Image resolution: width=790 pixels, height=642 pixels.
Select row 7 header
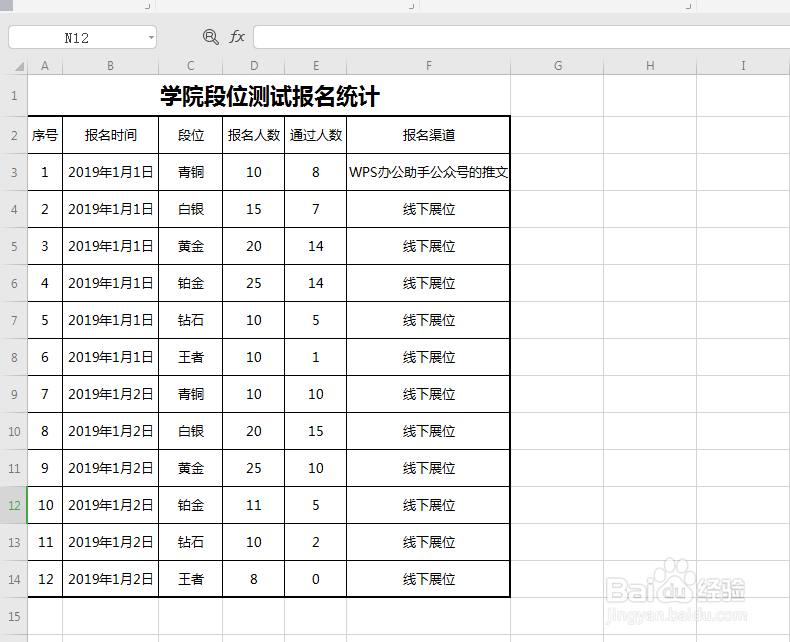(14, 320)
